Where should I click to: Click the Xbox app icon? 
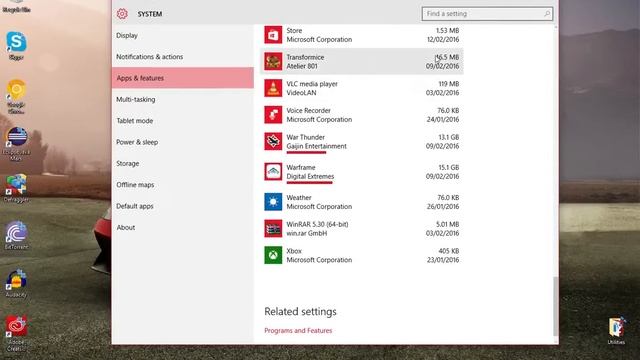coord(273,255)
